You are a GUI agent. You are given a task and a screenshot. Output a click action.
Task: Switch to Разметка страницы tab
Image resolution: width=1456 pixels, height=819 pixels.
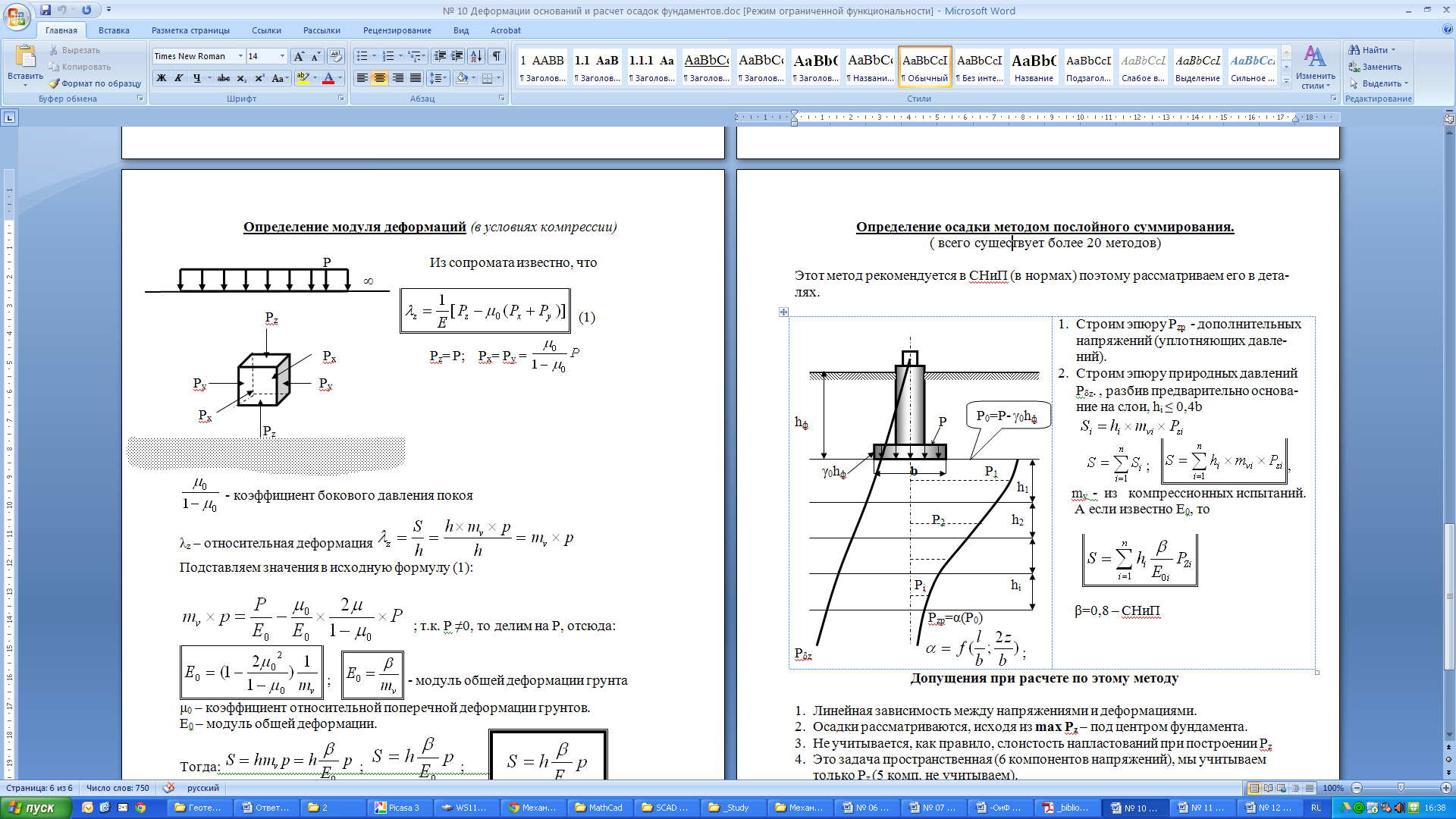click(x=190, y=30)
